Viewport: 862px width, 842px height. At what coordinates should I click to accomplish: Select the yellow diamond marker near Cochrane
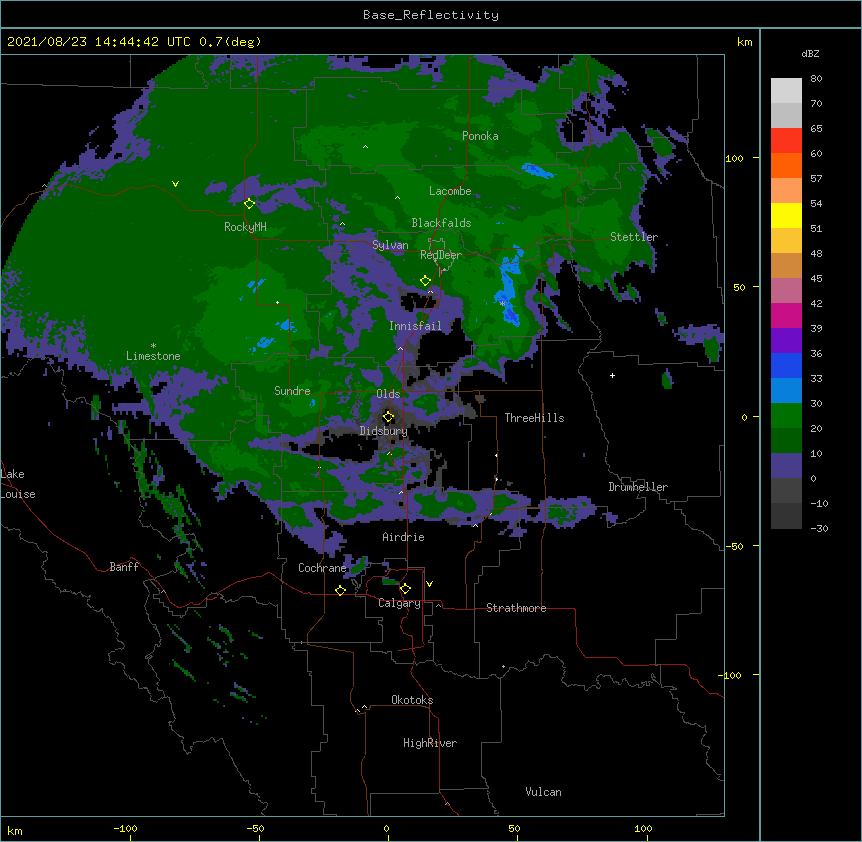point(340,590)
